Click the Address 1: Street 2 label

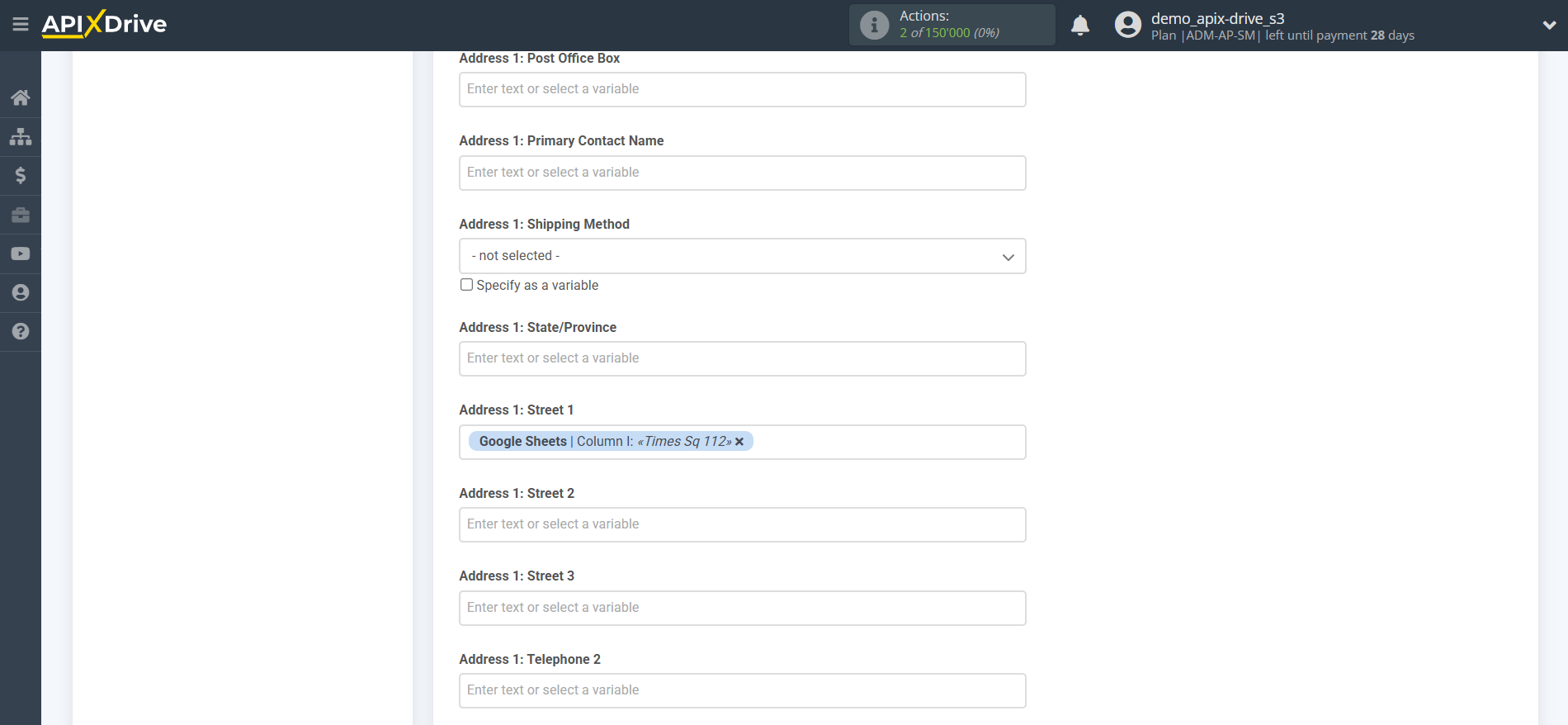click(x=517, y=493)
